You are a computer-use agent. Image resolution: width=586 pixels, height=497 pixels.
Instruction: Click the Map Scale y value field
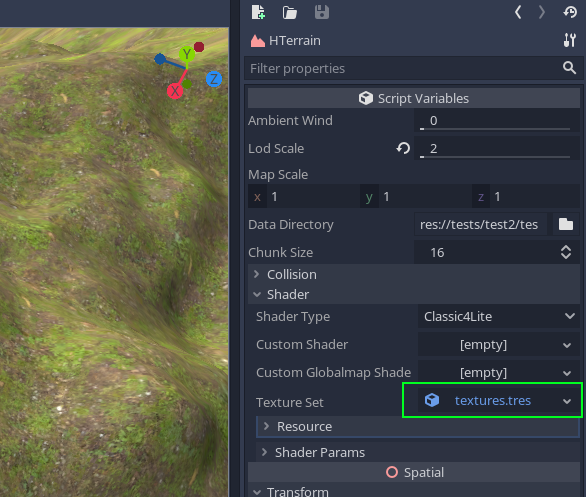click(x=425, y=197)
